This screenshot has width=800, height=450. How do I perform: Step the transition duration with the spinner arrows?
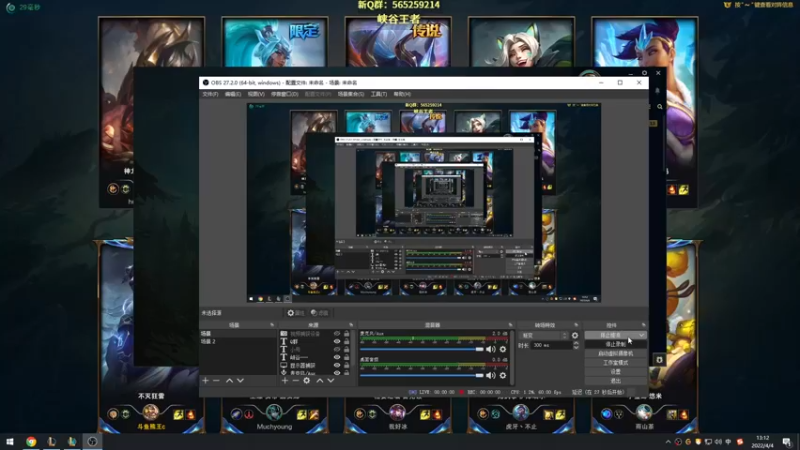[x=576, y=345]
